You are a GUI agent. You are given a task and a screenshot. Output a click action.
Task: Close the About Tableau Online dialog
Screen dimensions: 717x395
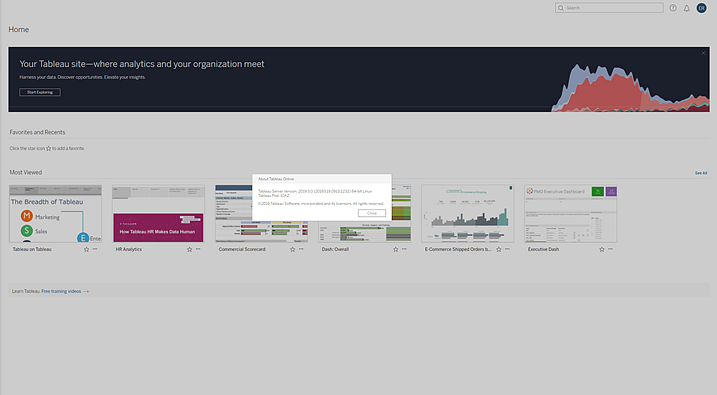[x=372, y=213]
